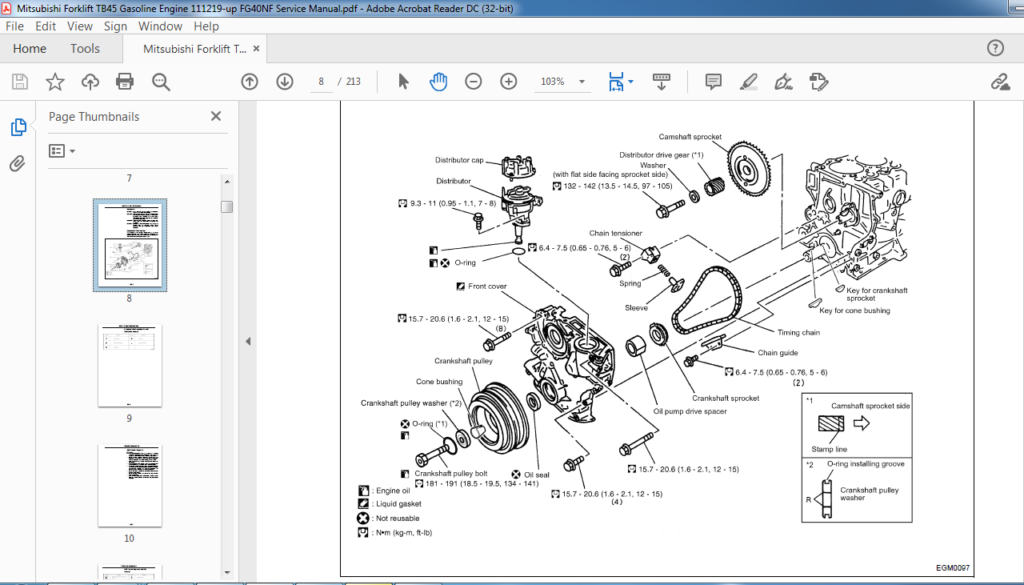The width and height of the screenshot is (1024, 585).
Task: Click zoom out to reduce magnification
Action: point(473,81)
